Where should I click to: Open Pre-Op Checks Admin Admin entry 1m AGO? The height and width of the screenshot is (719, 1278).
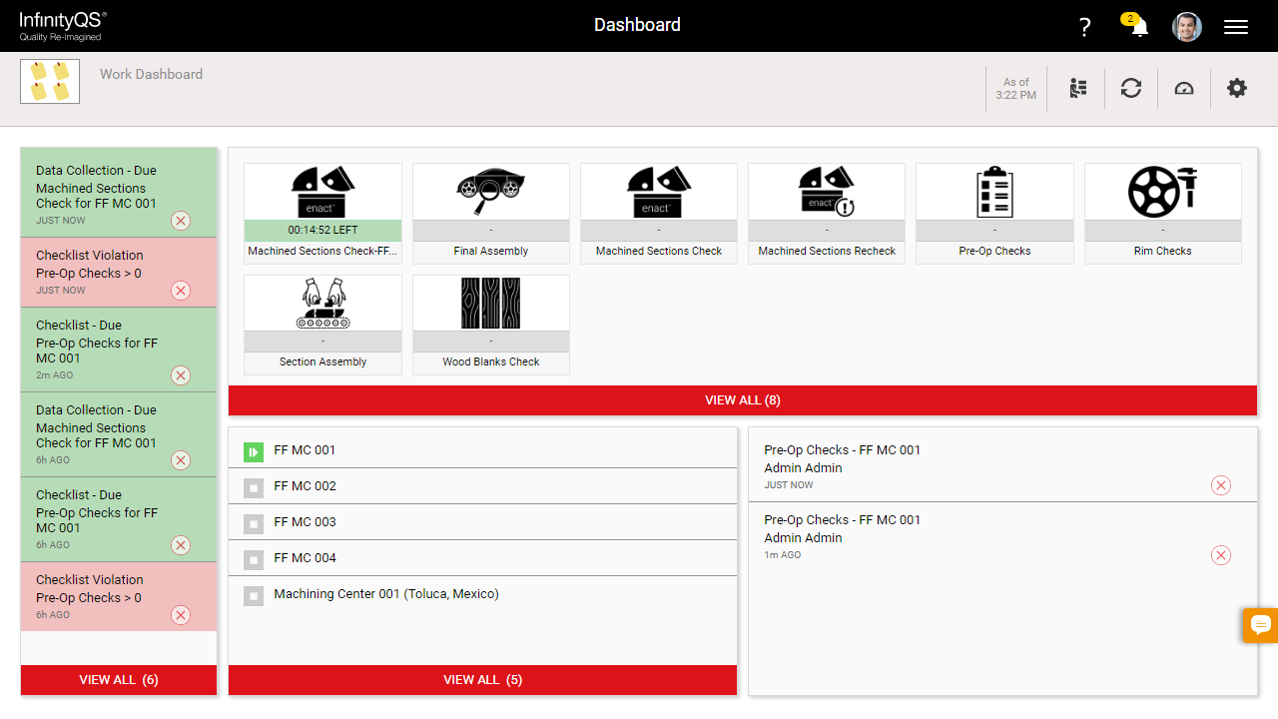pyautogui.click(x=1002, y=537)
